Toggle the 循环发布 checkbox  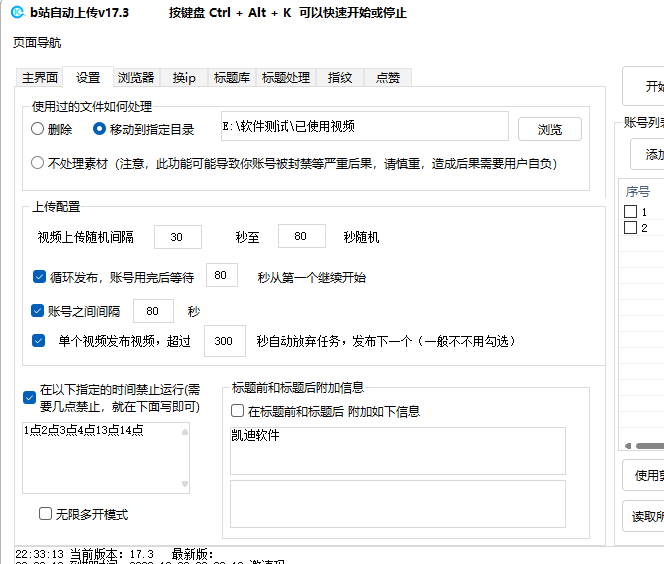(39, 277)
